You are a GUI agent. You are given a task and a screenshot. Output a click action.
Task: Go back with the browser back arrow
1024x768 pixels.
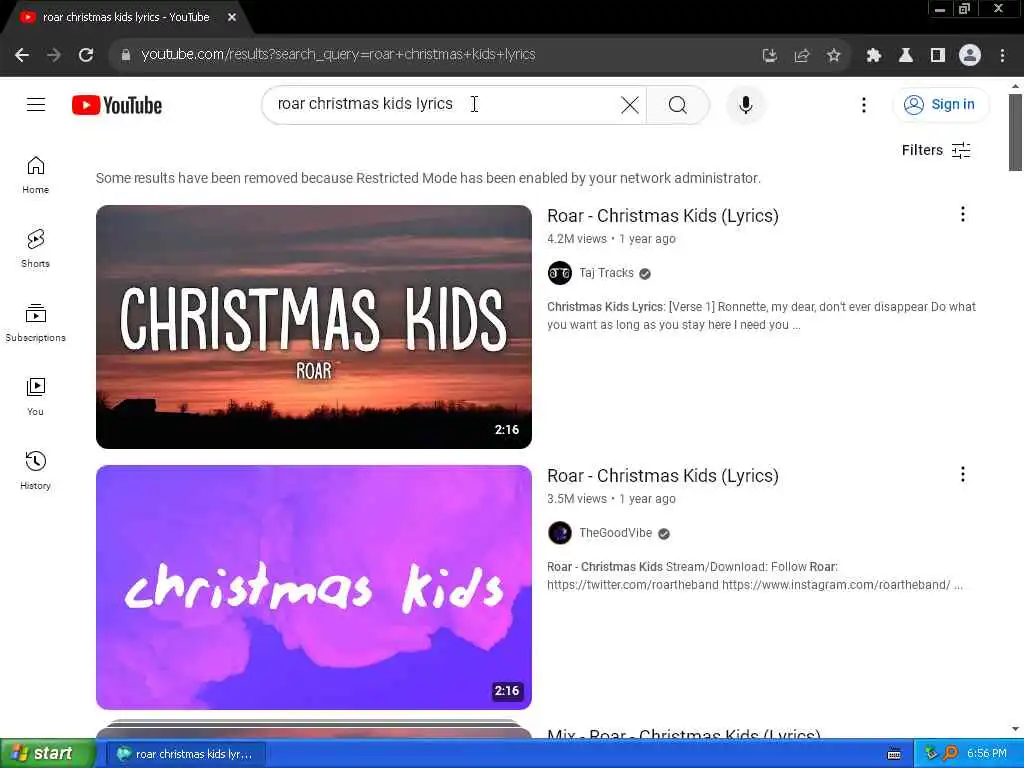[22, 55]
